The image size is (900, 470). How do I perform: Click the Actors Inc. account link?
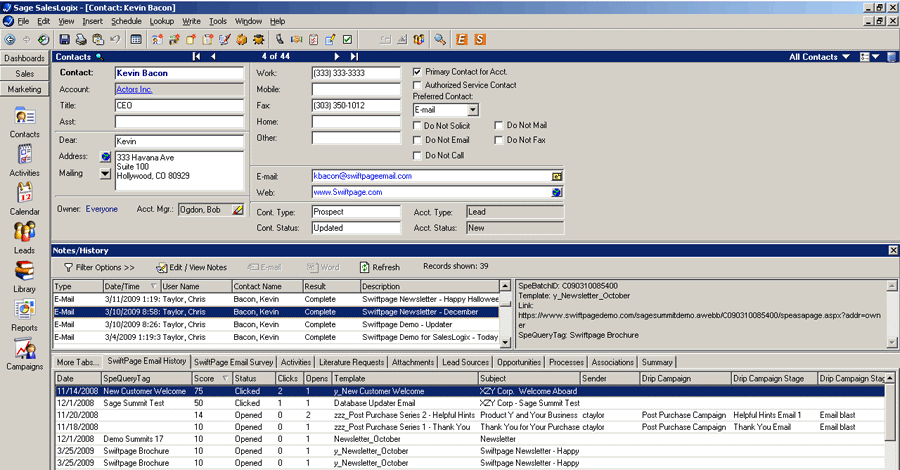[x=134, y=90]
